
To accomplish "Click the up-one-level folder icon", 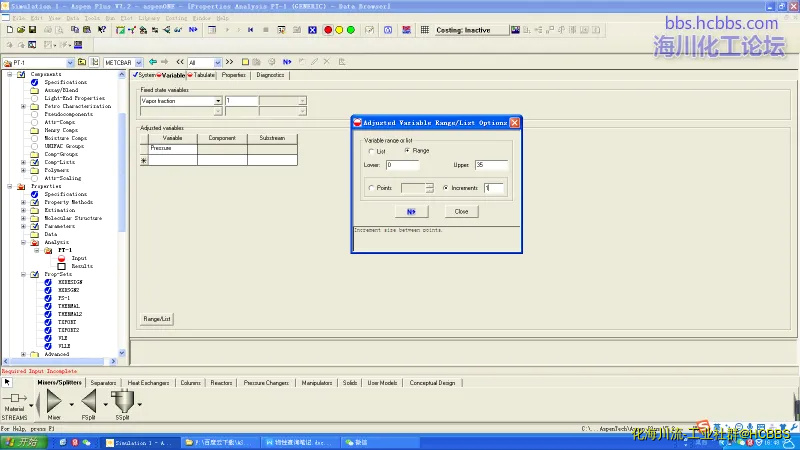I will click(82, 62).
